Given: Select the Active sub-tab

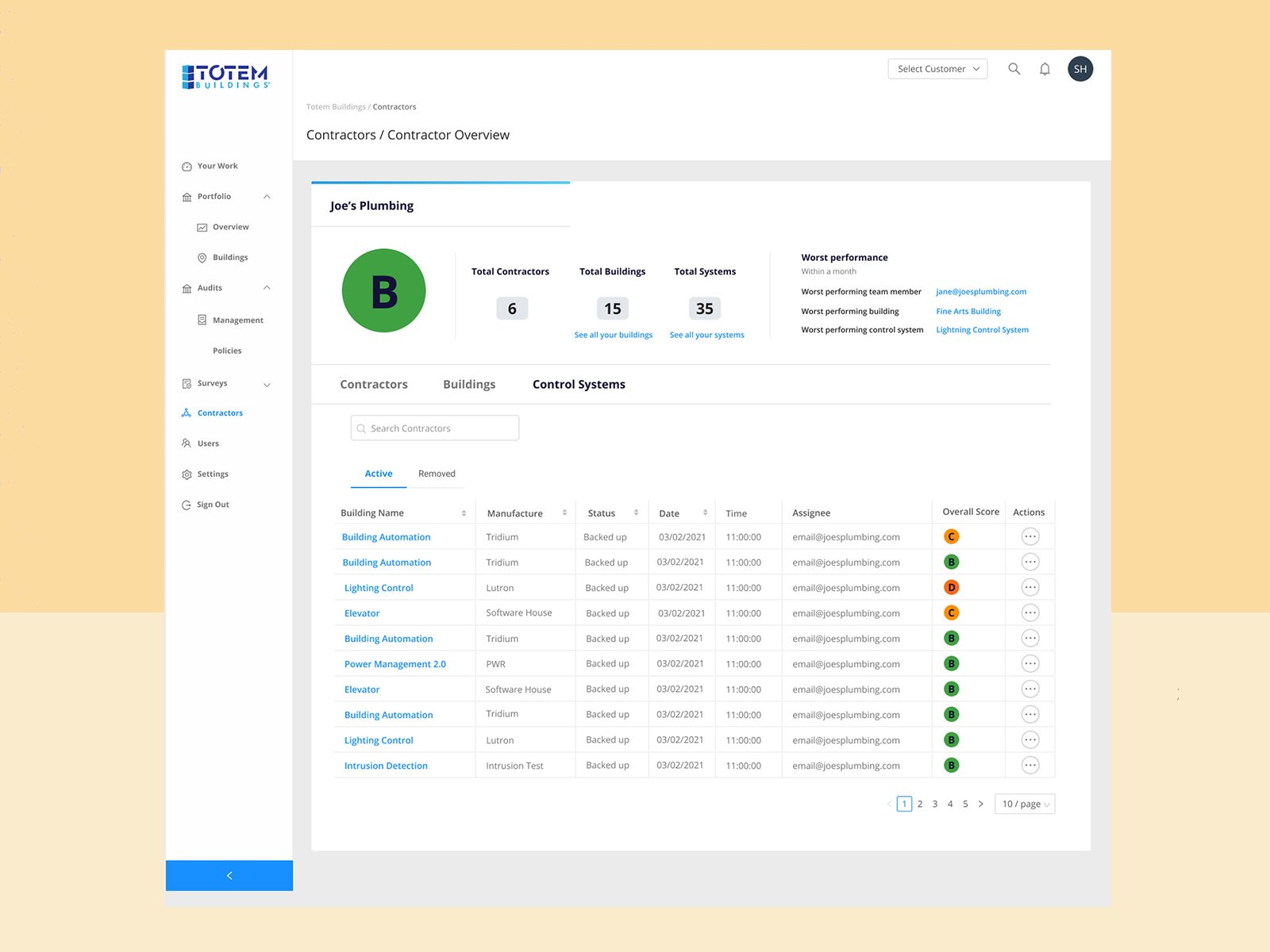Looking at the screenshot, I should (x=379, y=474).
